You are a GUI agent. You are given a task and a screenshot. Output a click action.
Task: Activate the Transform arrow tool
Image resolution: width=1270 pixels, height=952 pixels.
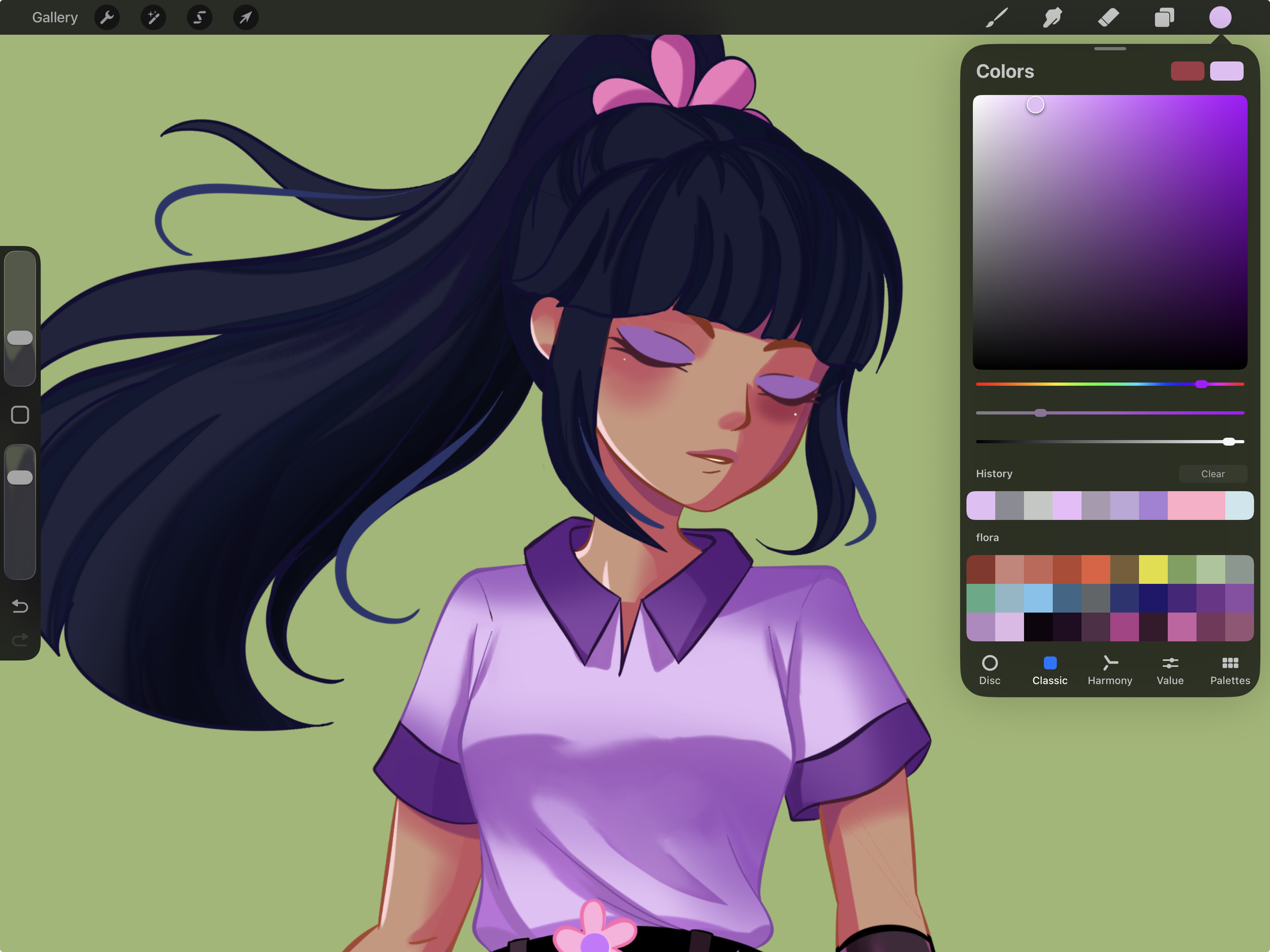click(246, 18)
